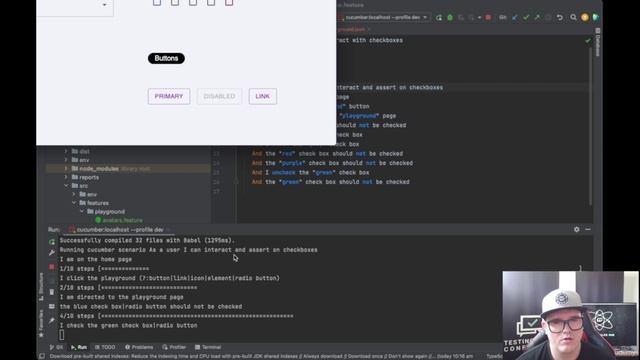Run with coverage icon in the toolbar
Image resolution: width=640 pixels, height=360 pixels.
(x=461, y=18)
